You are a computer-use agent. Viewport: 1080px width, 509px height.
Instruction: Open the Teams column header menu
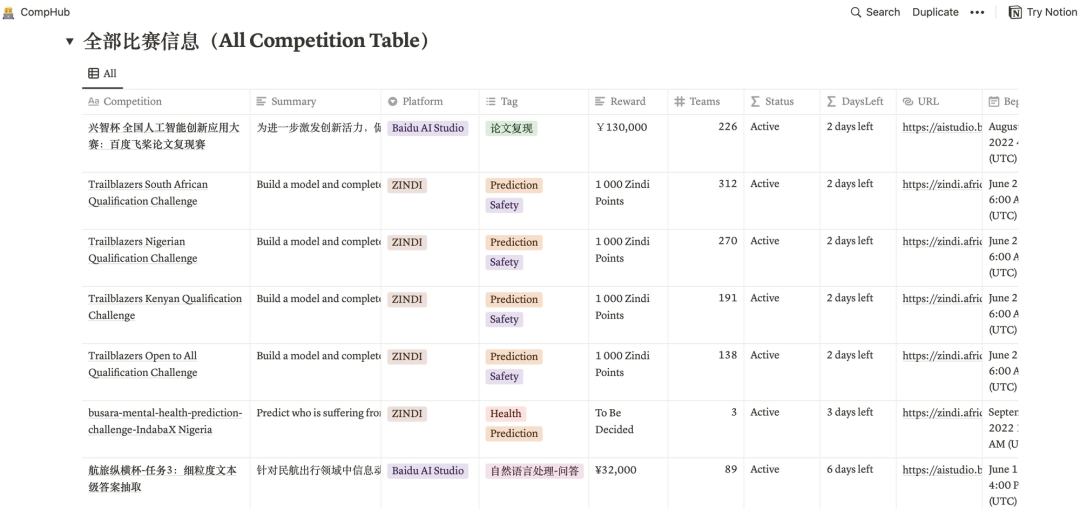coord(706,101)
